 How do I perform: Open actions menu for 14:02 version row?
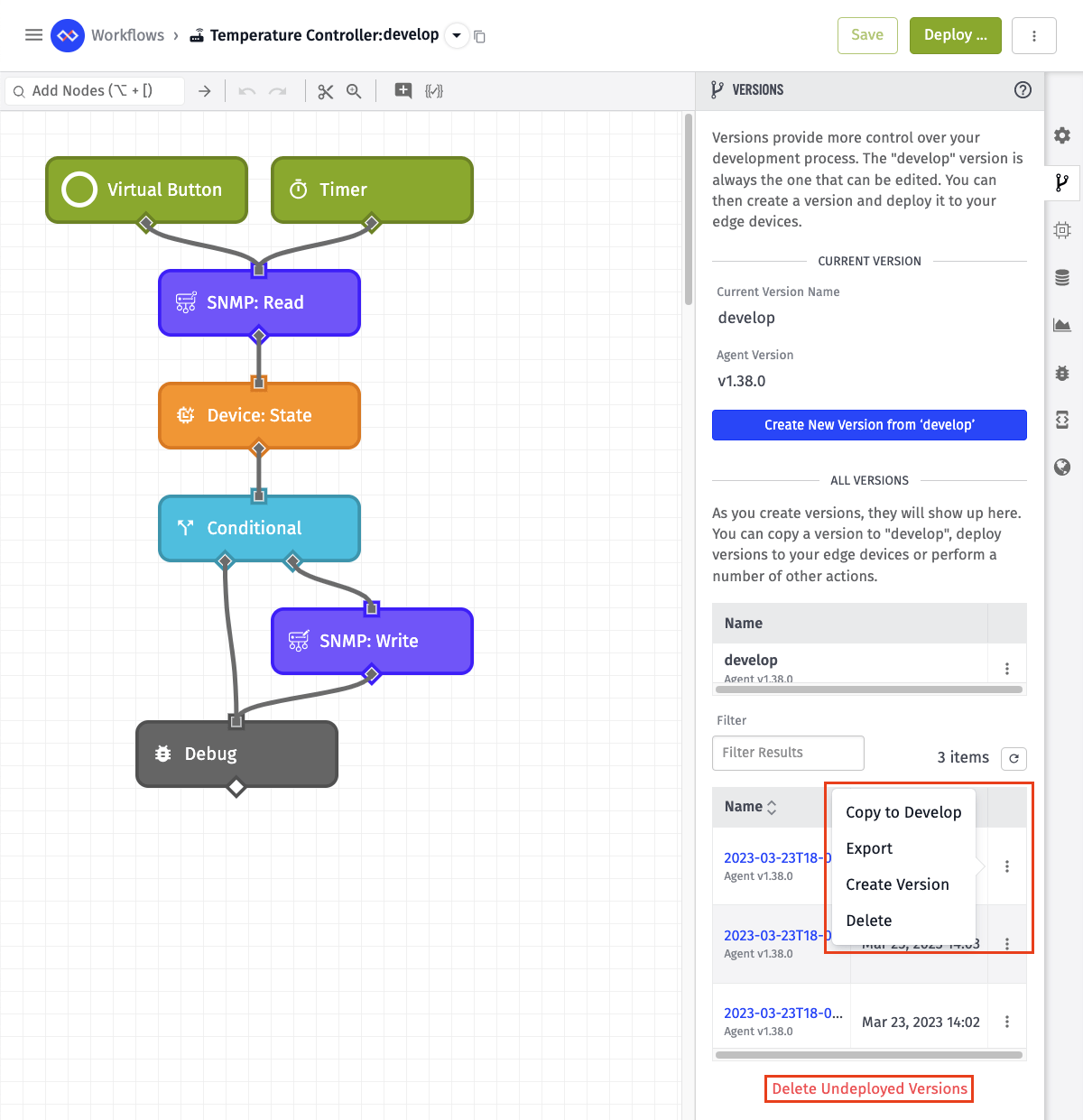(1007, 1022)
